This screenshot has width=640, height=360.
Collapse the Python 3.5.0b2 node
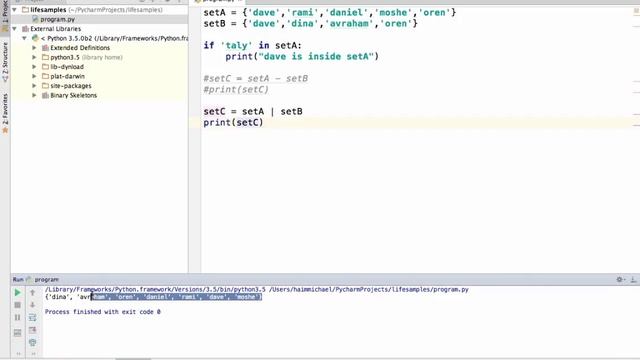24,38
